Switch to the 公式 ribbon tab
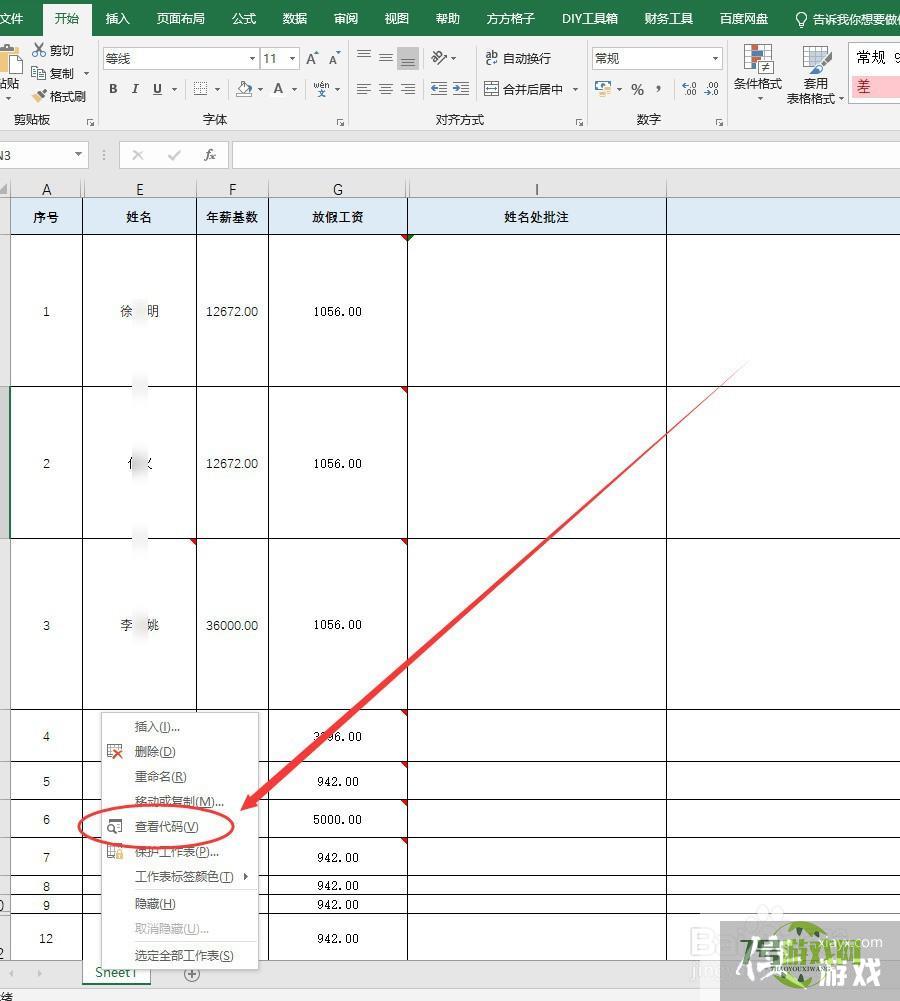 244,19
